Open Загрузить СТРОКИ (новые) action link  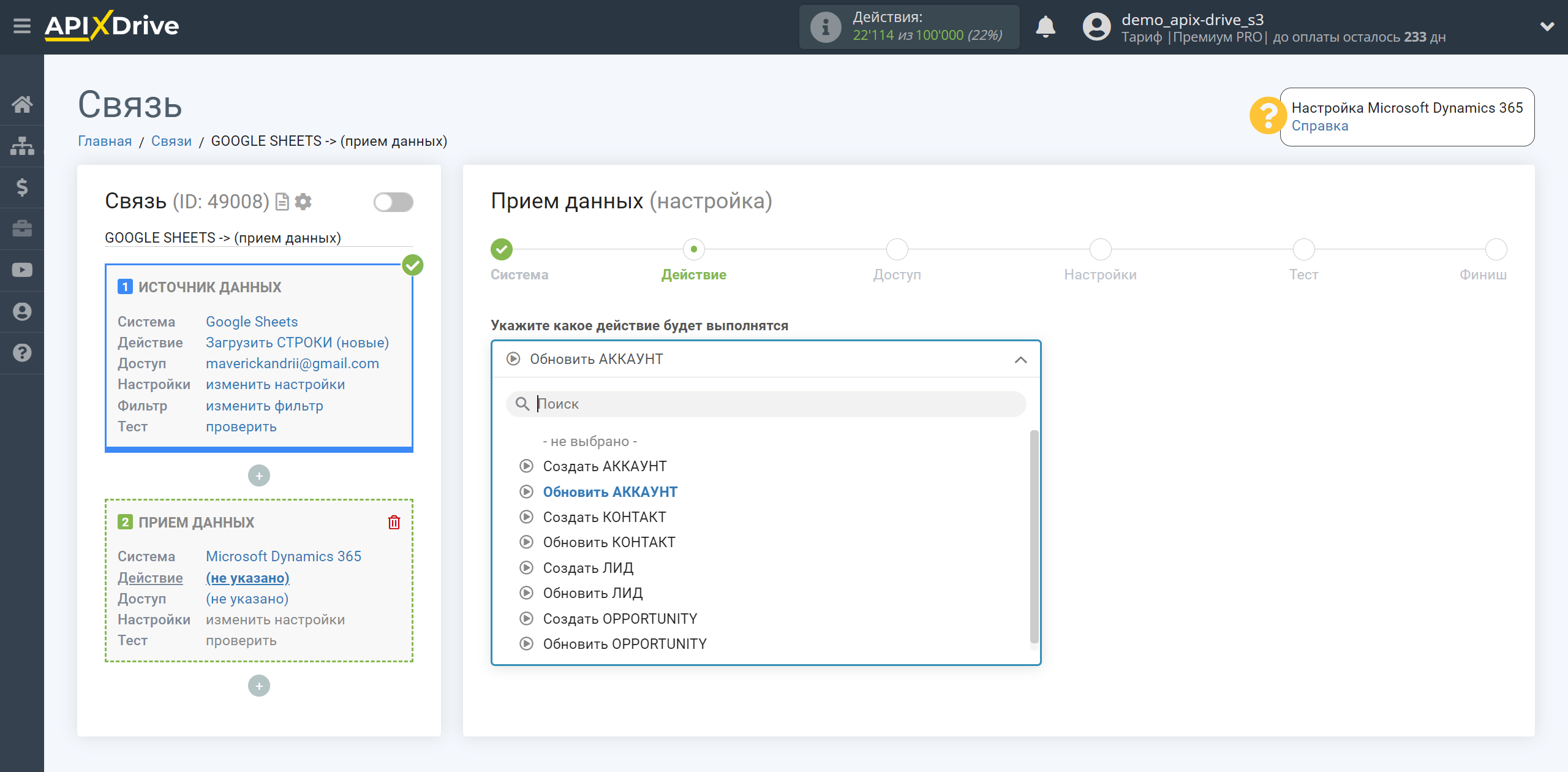pyautogui.click(x=297, y=342)
